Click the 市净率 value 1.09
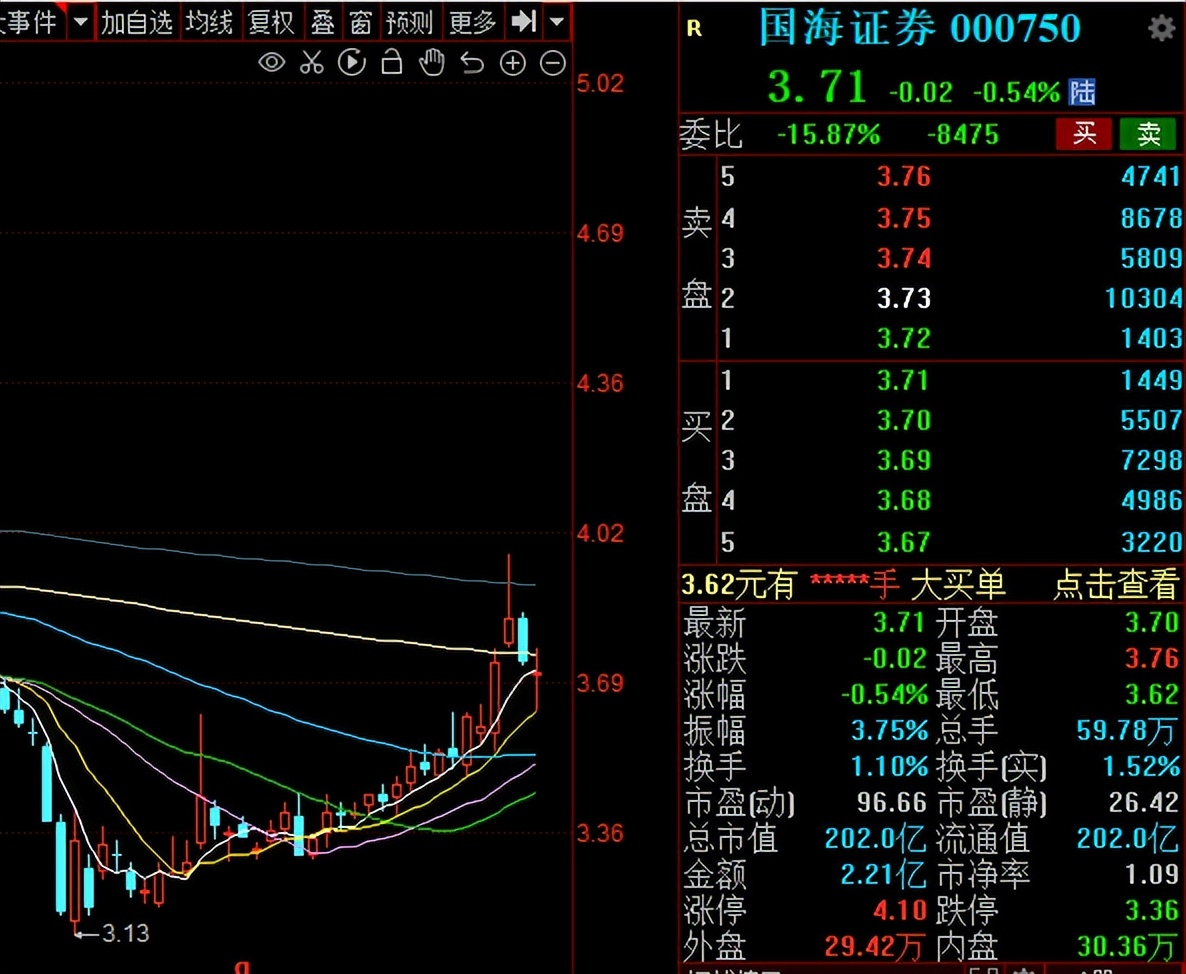Screen dimensions: 1186x974 1152,874
